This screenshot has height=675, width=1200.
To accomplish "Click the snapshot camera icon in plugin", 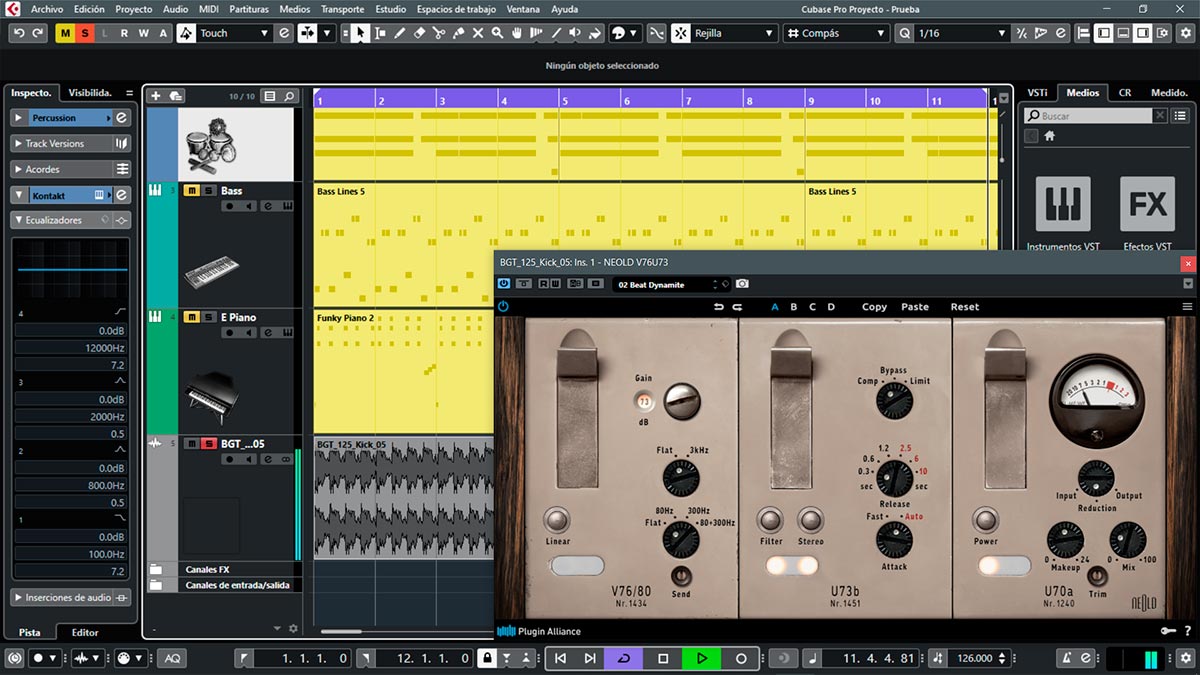I will pyautogui.click(x=742, y=284).
